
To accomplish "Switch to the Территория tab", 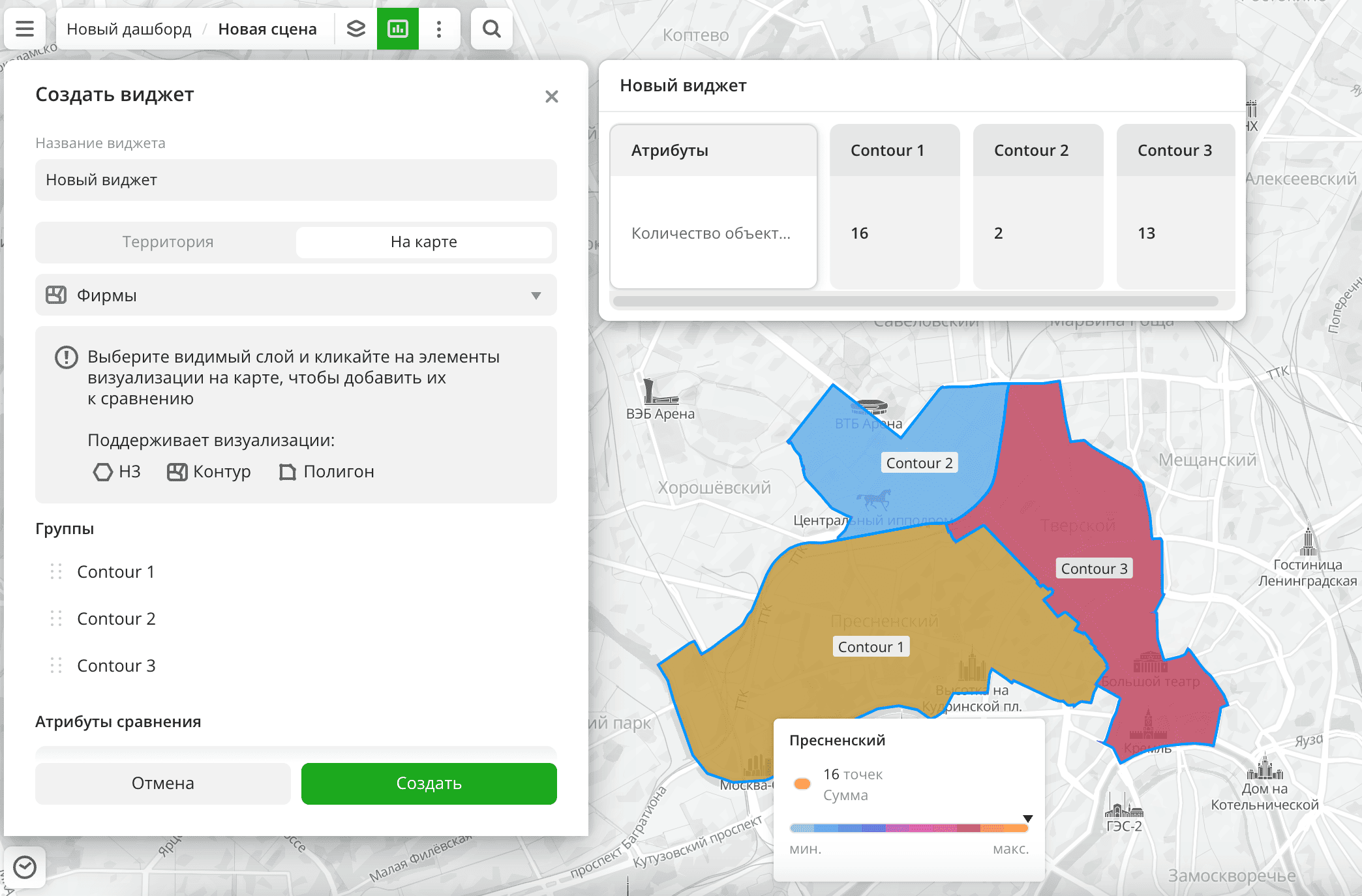I will [x=168, y=242].
